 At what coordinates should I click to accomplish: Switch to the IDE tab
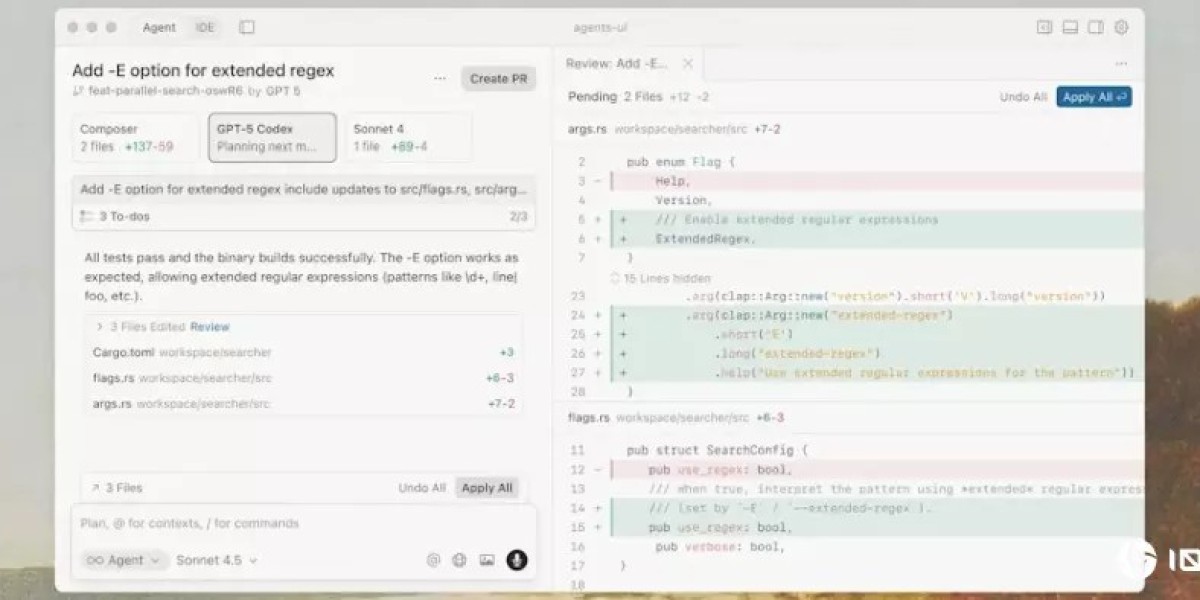tap(205, 28)
